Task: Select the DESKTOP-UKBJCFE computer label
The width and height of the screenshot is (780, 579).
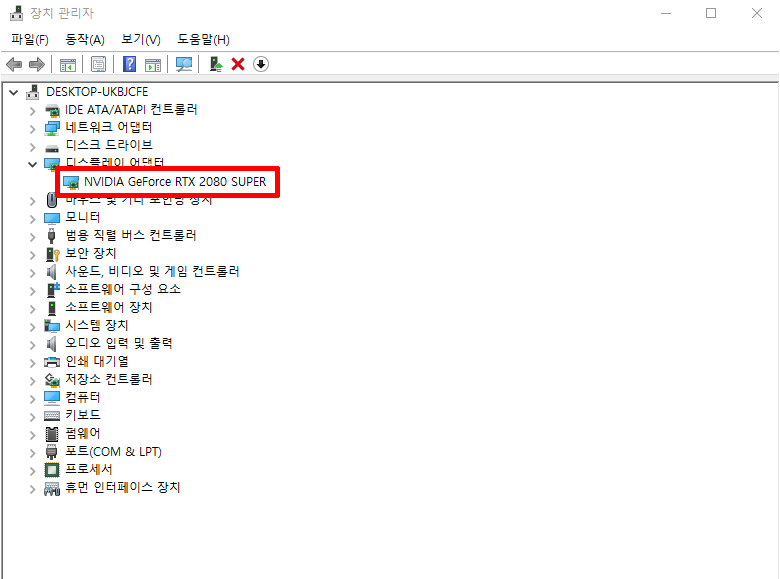Action: (97, 92)
